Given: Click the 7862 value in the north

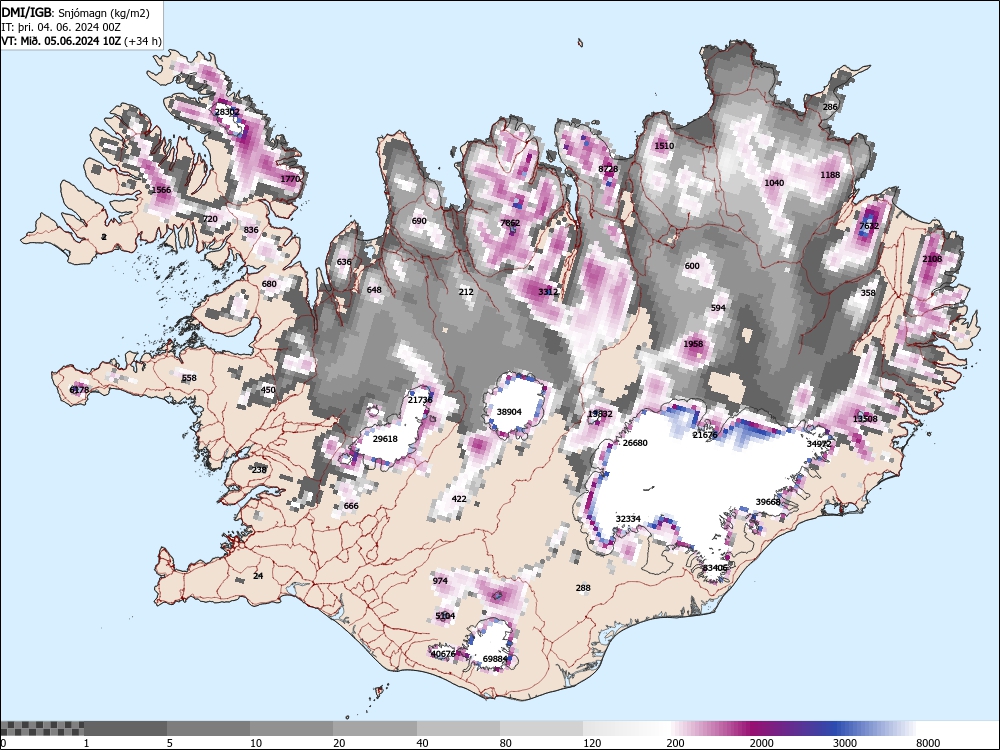Looking at the screenshot, I should coord(510,223).
